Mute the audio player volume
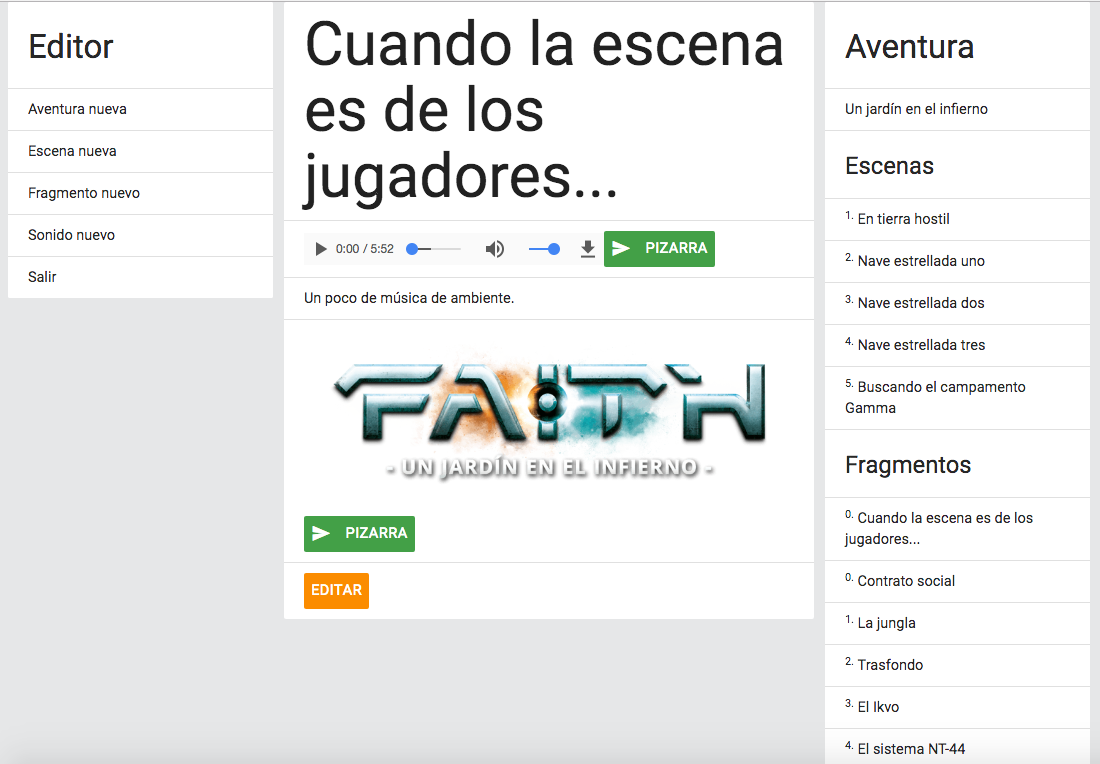The width and height of the screenshot is (1100, 764). click(495, 249)
